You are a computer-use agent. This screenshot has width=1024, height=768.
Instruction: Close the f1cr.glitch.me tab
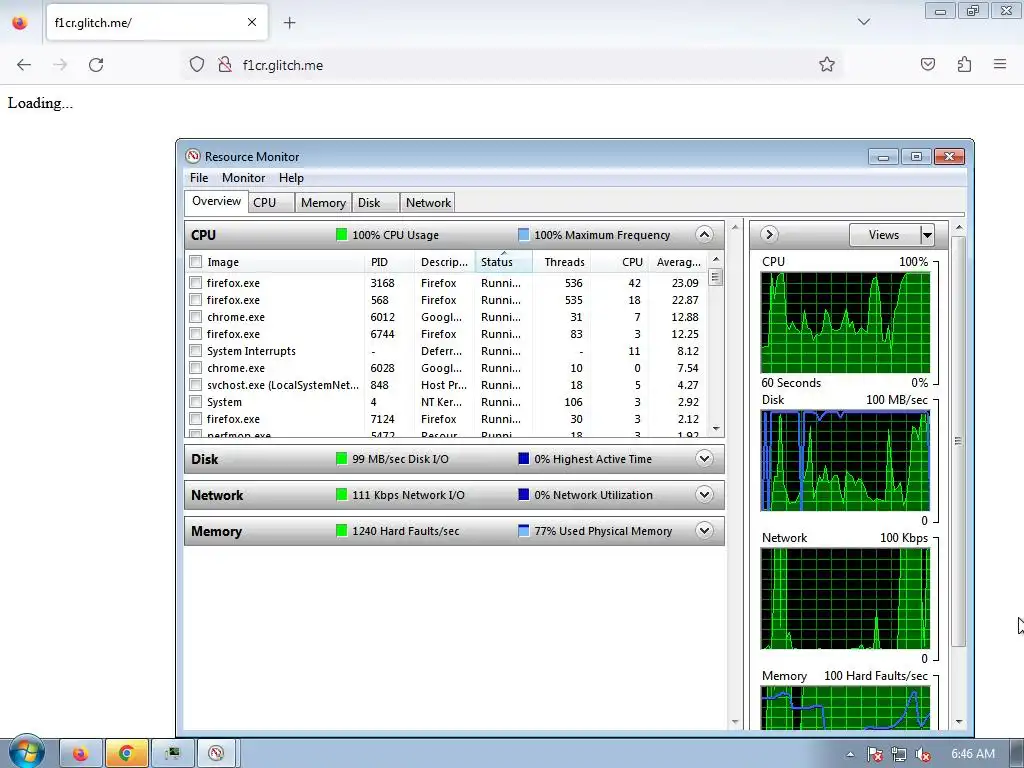252,22
